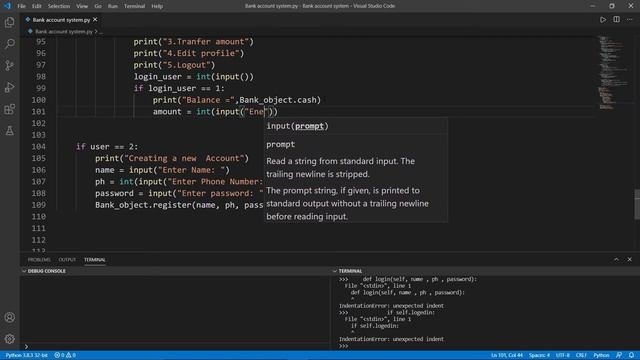Open the Accounts menu icon
The image size is (640, 360).
click(9, 317)
